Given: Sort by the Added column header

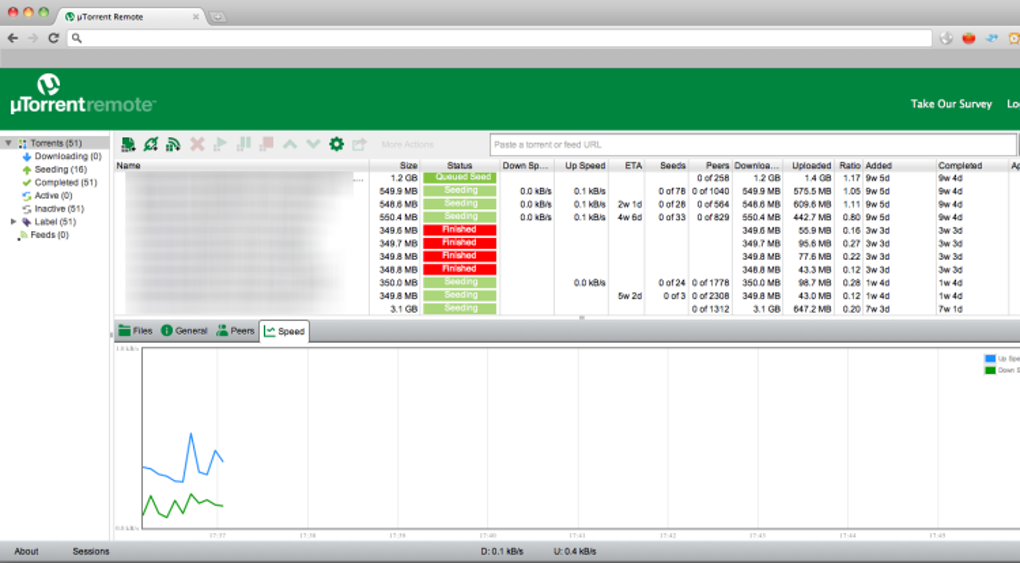Looking at the screenshot, I should coord(899,166).
